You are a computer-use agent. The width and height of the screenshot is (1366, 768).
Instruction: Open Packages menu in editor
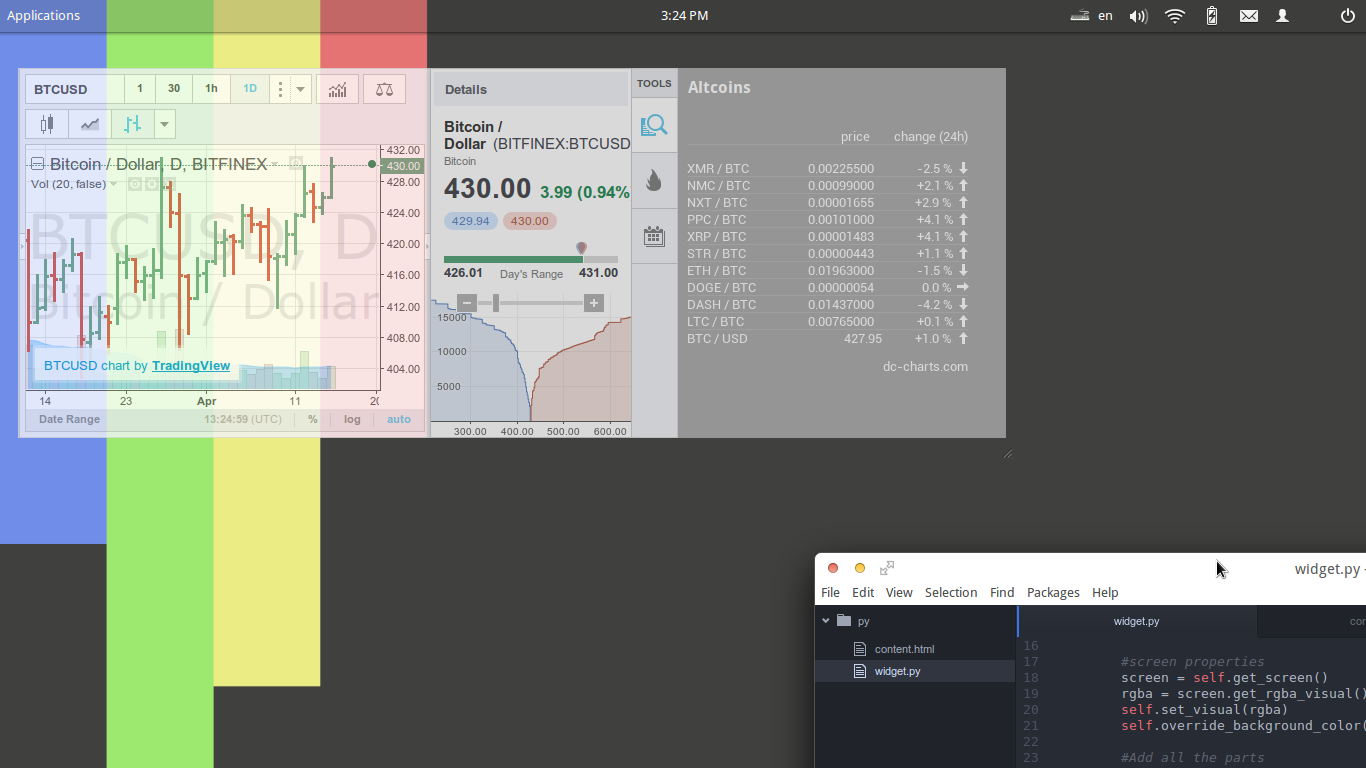tap(1053, 592)
